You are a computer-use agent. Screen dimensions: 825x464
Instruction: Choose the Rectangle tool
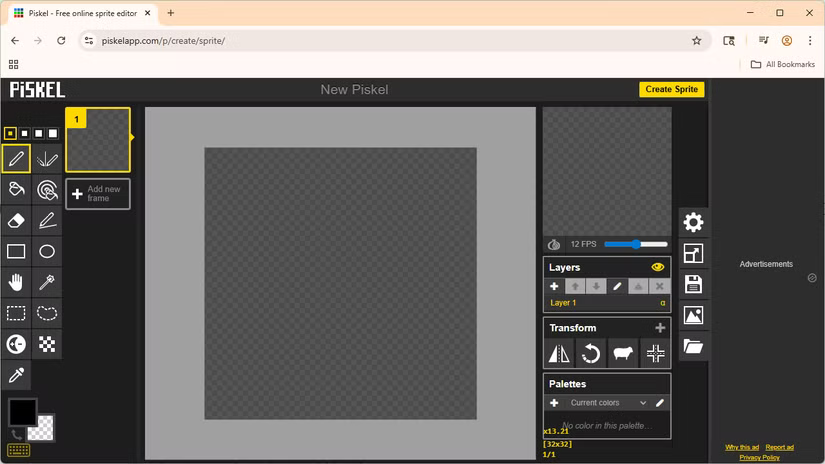[x=16, y=251]
